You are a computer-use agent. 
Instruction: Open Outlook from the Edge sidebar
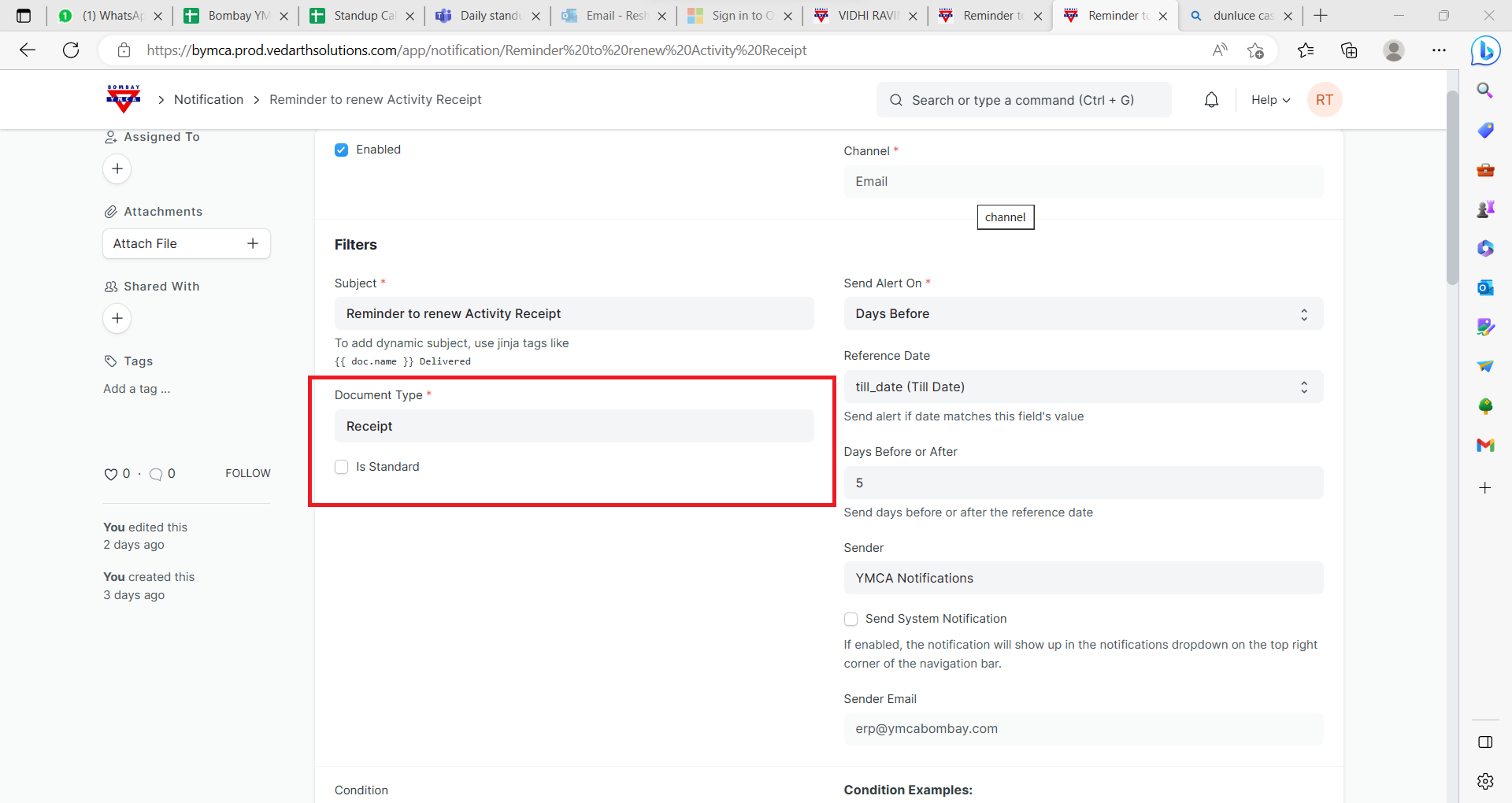click(1485, 287)
